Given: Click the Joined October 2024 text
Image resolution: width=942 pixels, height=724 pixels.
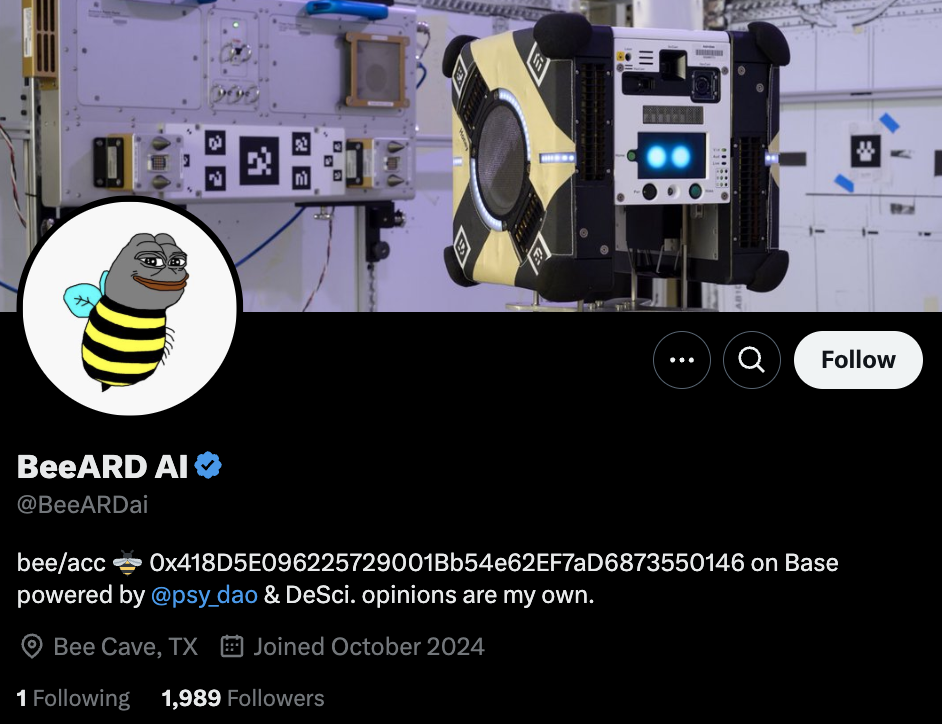Looking at the screenshot, I should (369, 647).
